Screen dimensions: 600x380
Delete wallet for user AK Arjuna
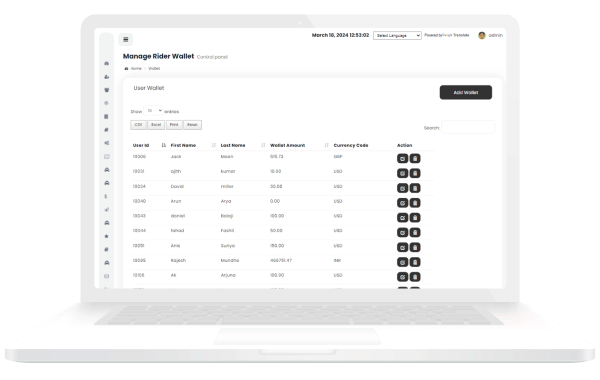click(x=415, y=277)
